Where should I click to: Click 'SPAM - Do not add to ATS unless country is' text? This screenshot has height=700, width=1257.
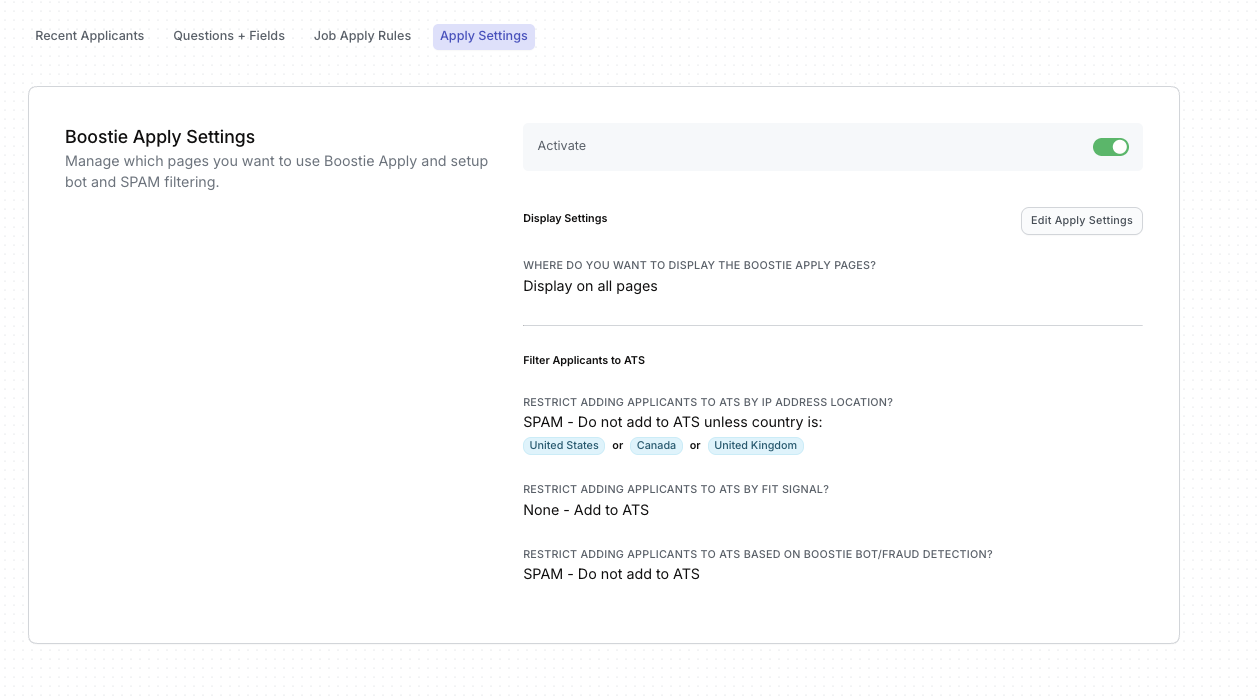(x=672, y=422)
